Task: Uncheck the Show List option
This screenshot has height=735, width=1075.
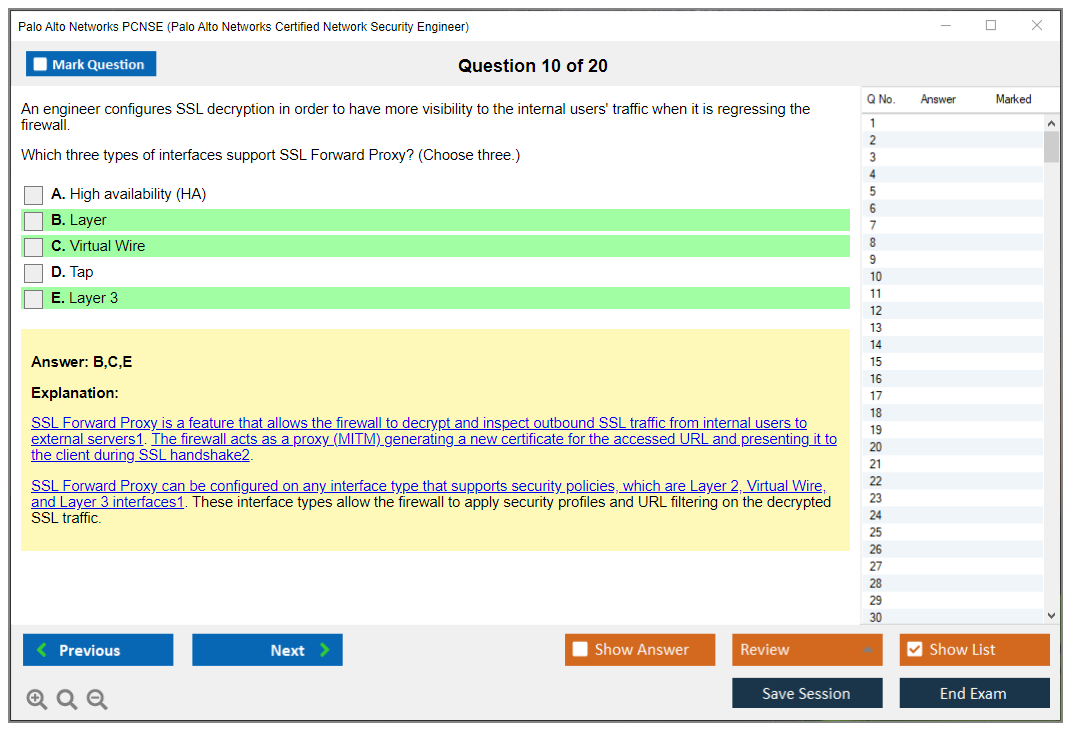Action: coord(914,650)
